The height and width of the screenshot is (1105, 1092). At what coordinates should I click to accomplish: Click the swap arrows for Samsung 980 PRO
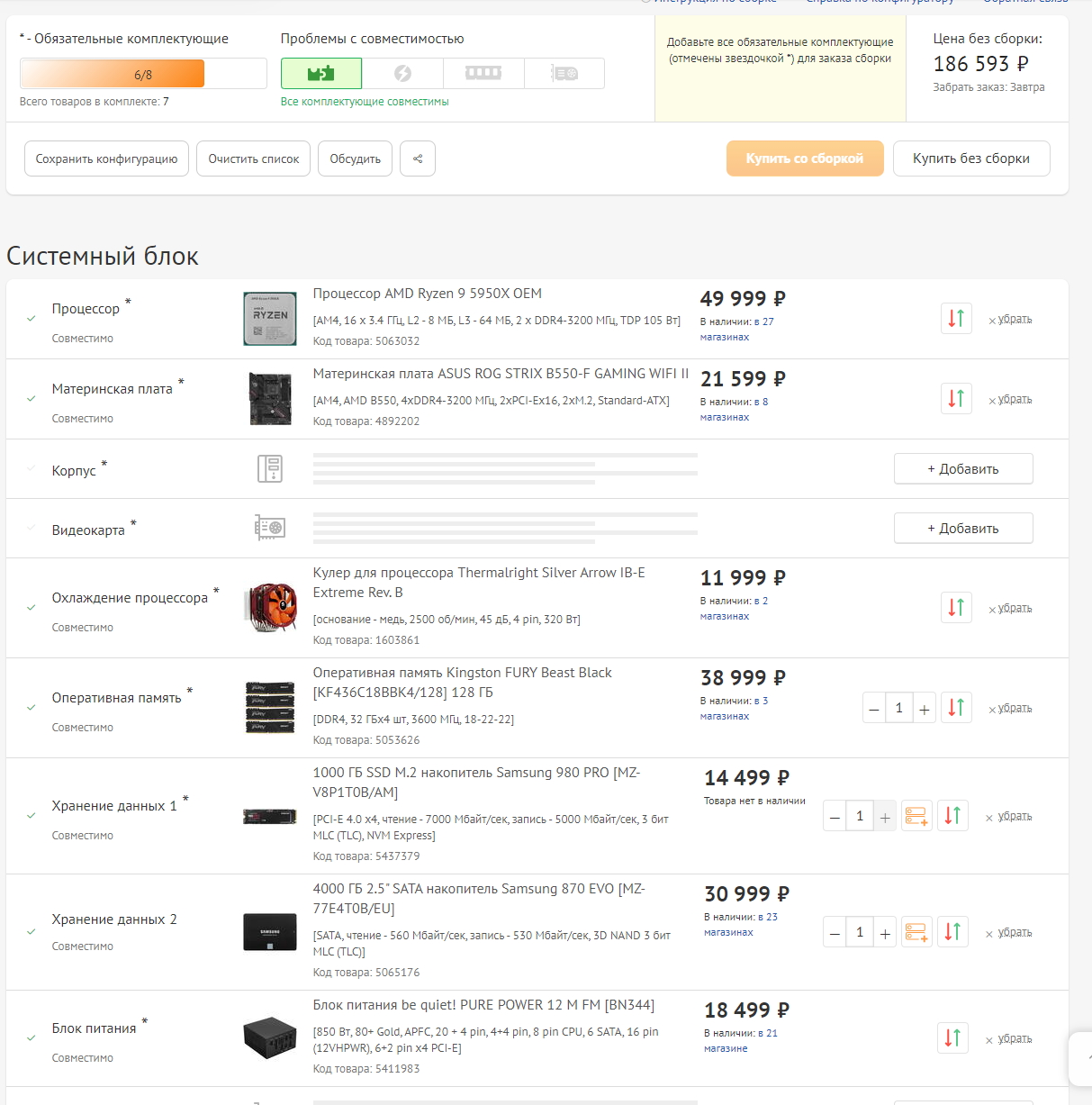[x=952, y=815]
